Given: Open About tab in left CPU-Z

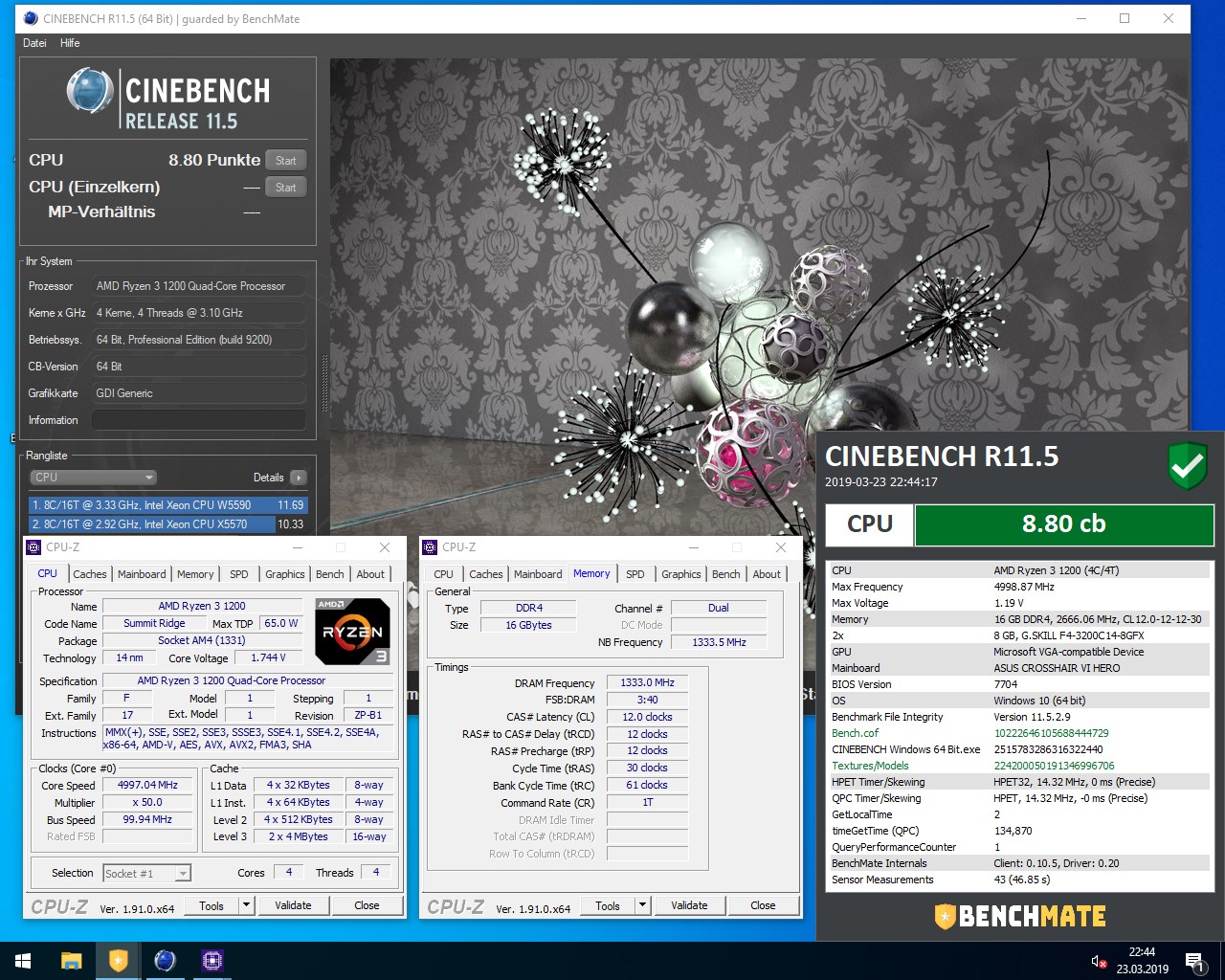Looking at the screenshot, I should (371, 574).
